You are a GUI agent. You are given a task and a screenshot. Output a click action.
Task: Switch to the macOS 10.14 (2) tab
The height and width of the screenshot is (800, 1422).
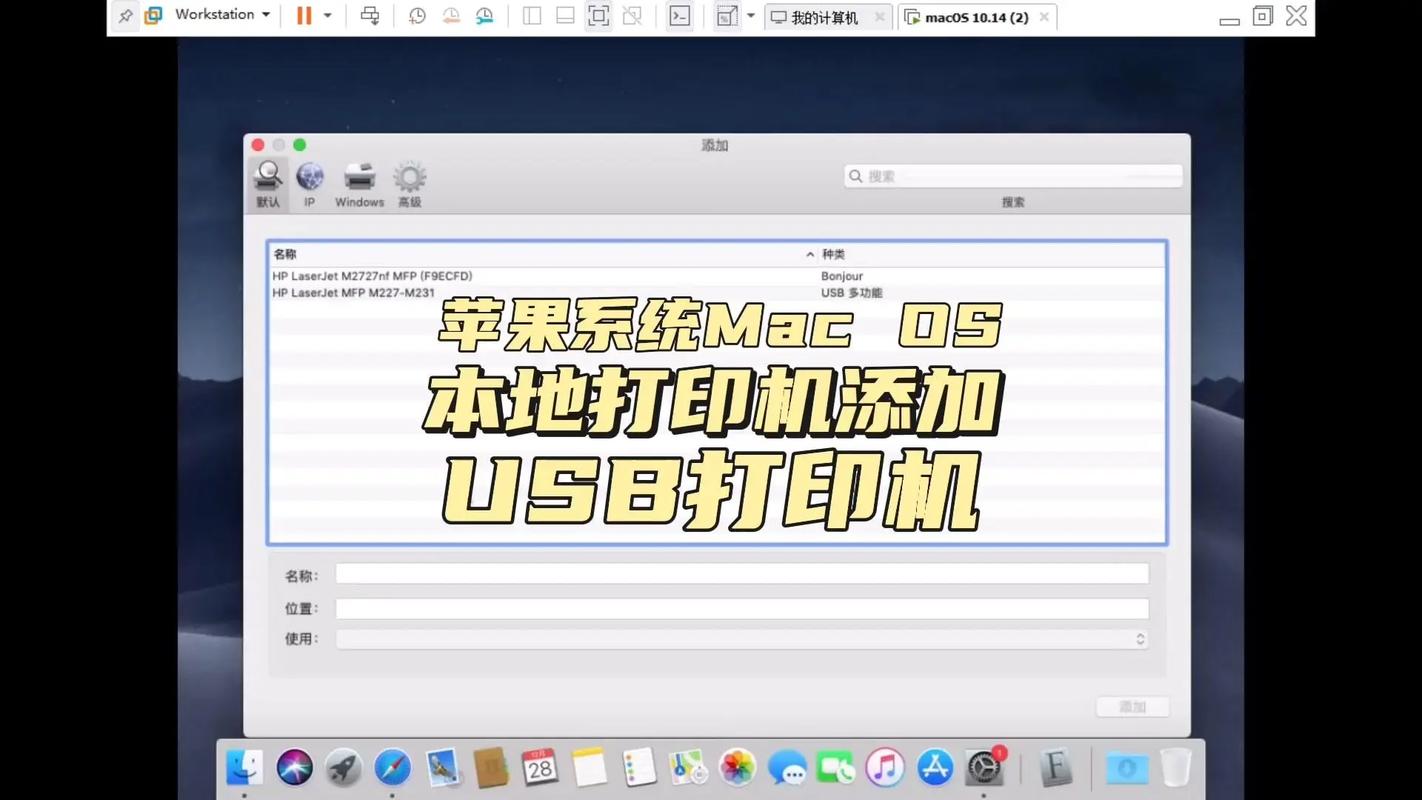[975, 17]
